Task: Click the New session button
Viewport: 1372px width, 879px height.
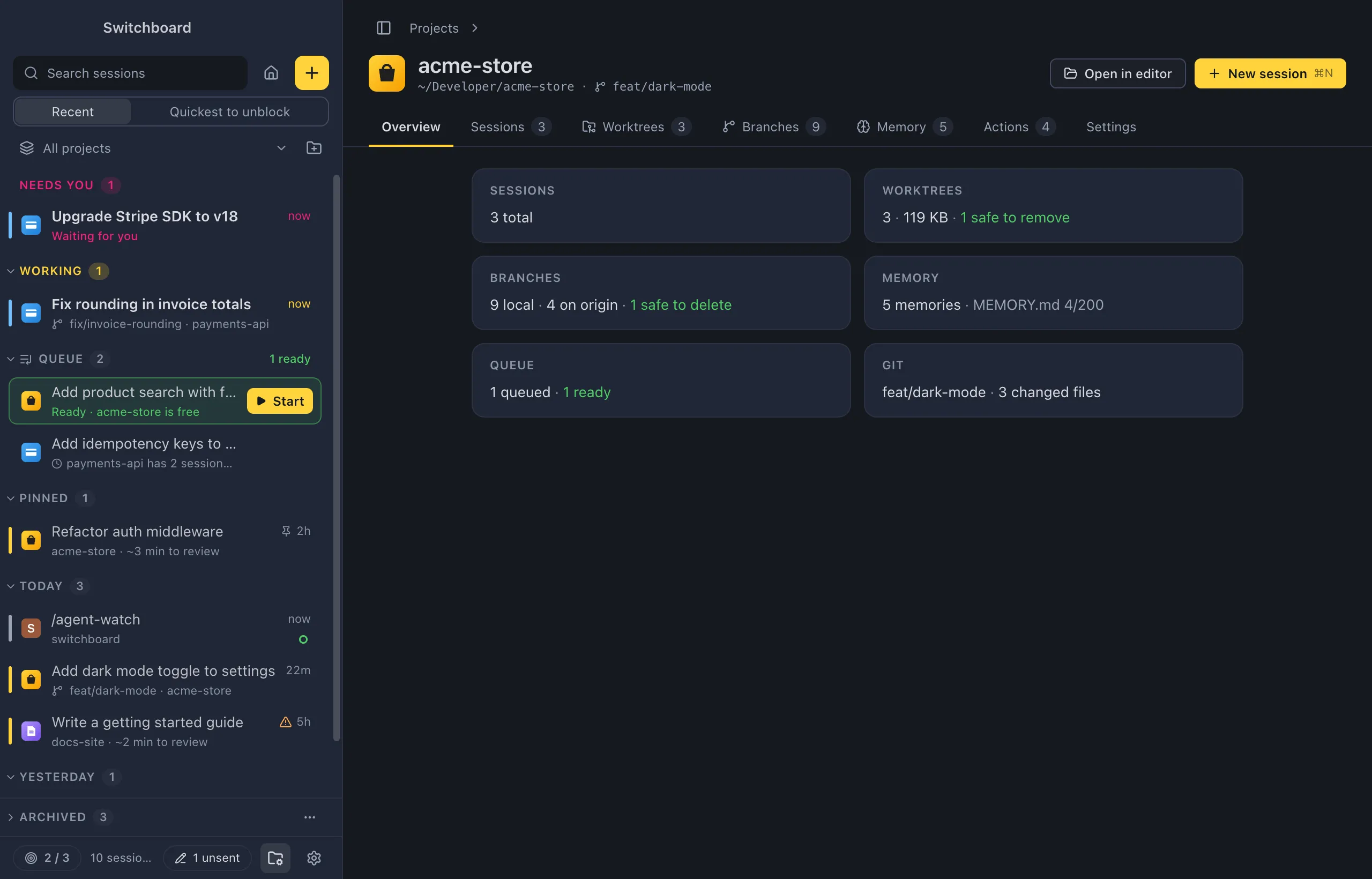Action: tap(1270, 73)
